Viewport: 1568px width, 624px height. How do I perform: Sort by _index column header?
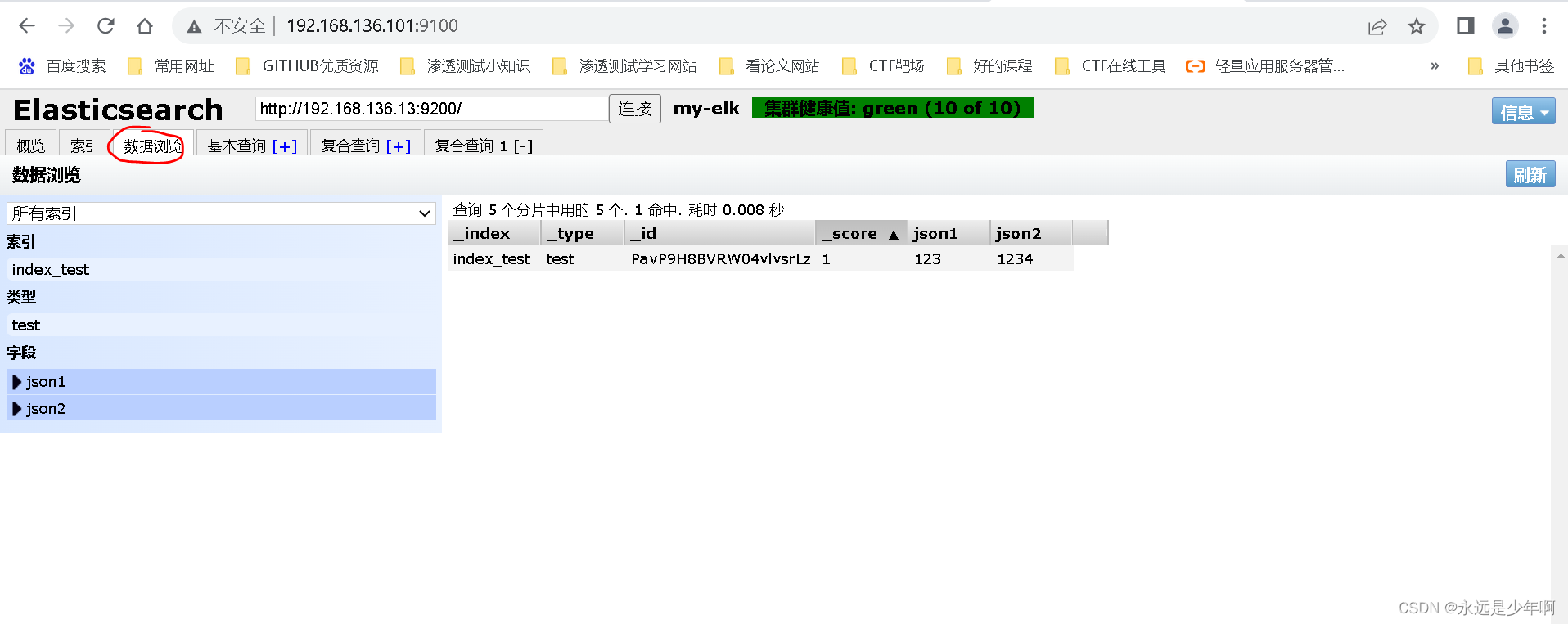(494, 234)
